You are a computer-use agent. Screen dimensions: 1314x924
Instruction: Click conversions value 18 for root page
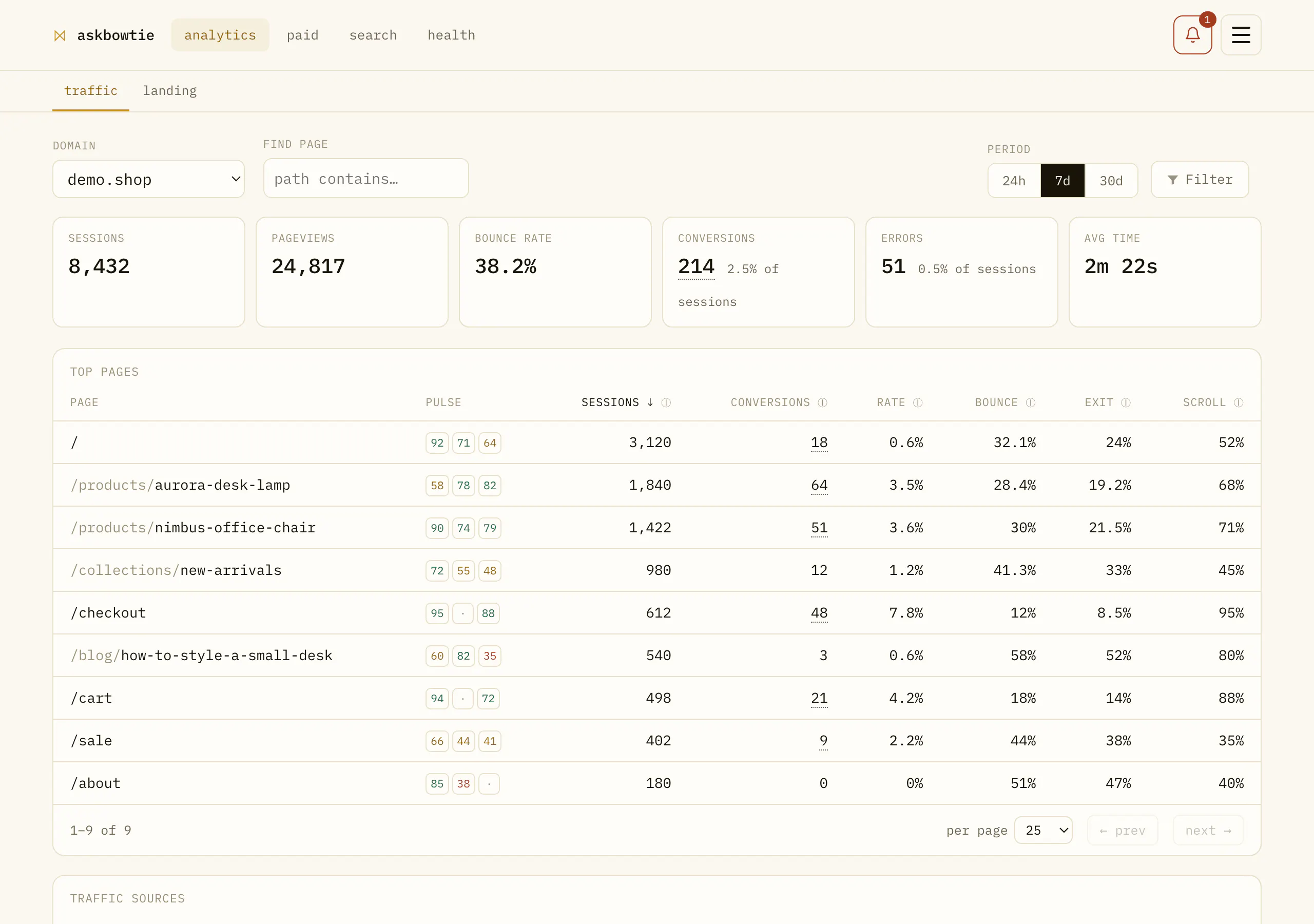click(x=819, y=442)
